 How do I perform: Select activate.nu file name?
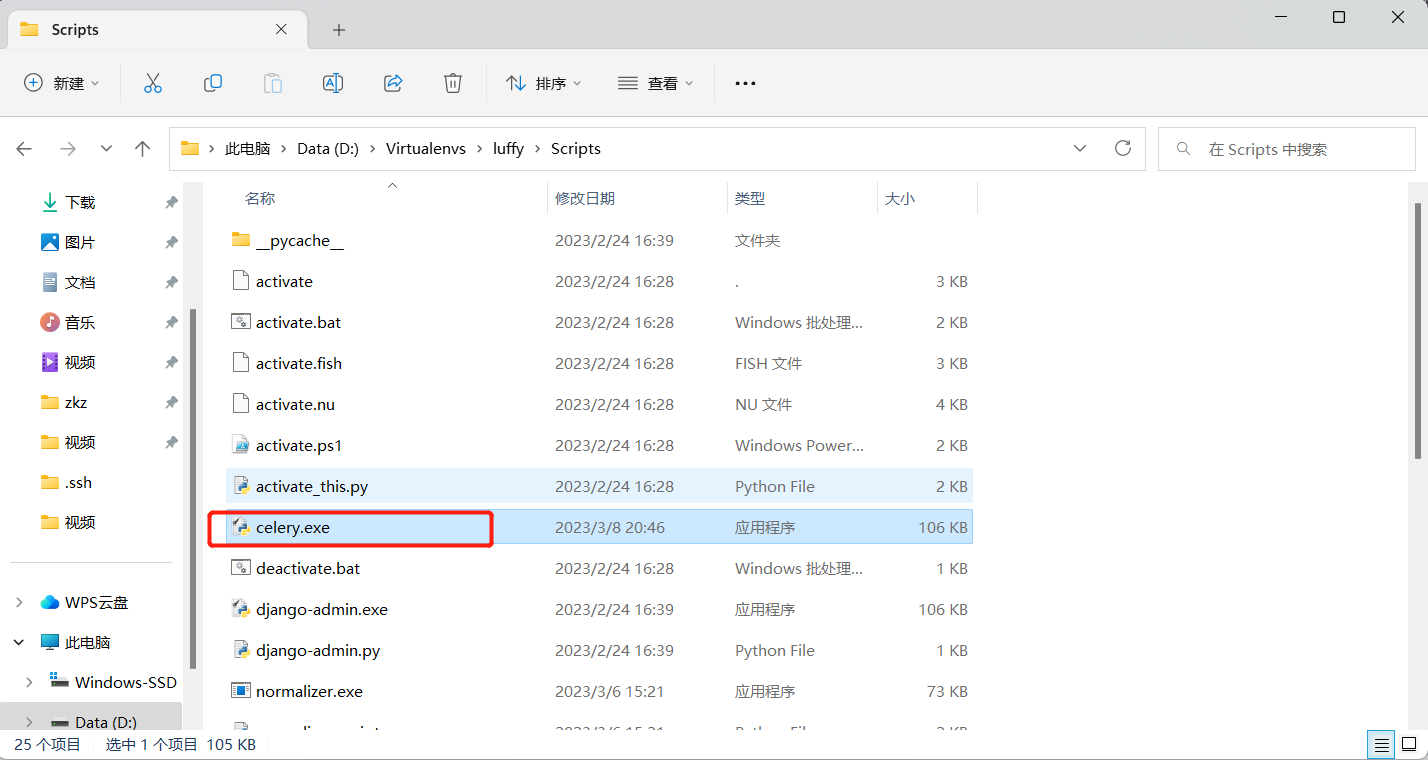pyautogui.click(x=295, y=404)
